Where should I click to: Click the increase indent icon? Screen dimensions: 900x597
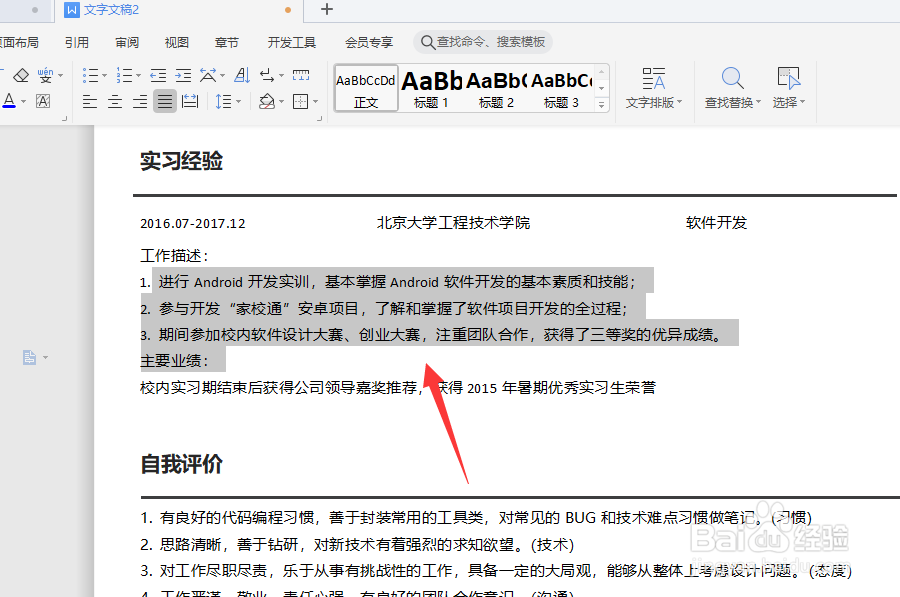(x=183, y=75)
